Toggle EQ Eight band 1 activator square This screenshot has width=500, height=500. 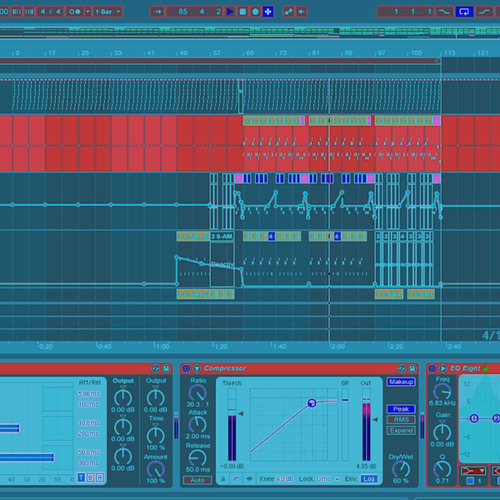pyautogui.click(x=470, y=481)
